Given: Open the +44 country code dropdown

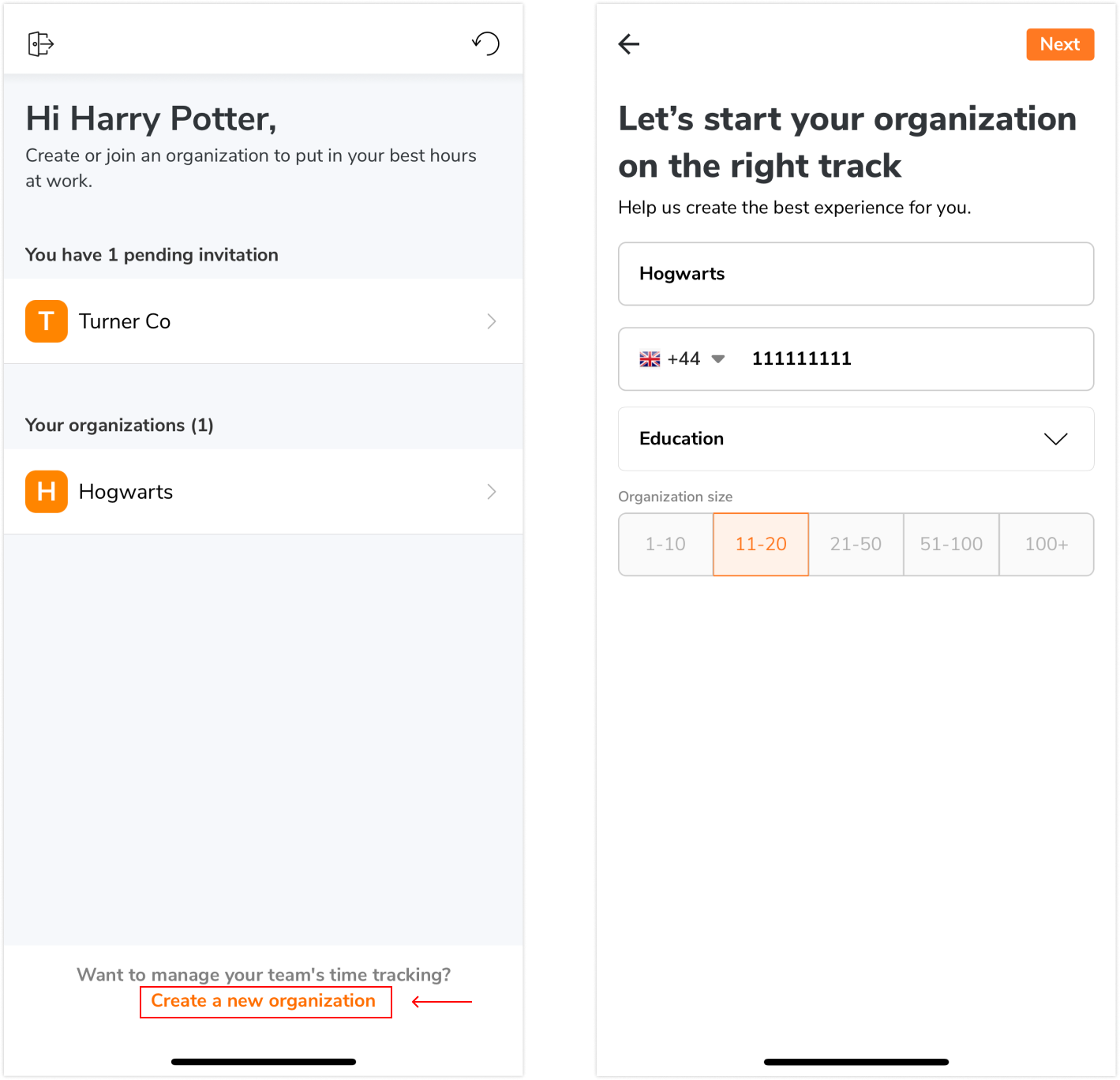Looking at the screenshot, I should [x=683, y=359].
